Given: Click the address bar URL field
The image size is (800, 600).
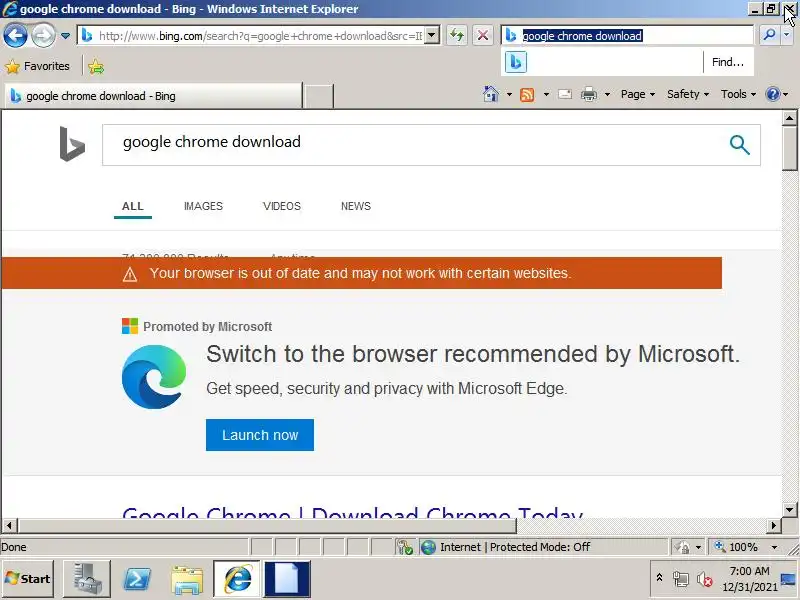Looking at the screenshot, I should click(x=251, y=36).
